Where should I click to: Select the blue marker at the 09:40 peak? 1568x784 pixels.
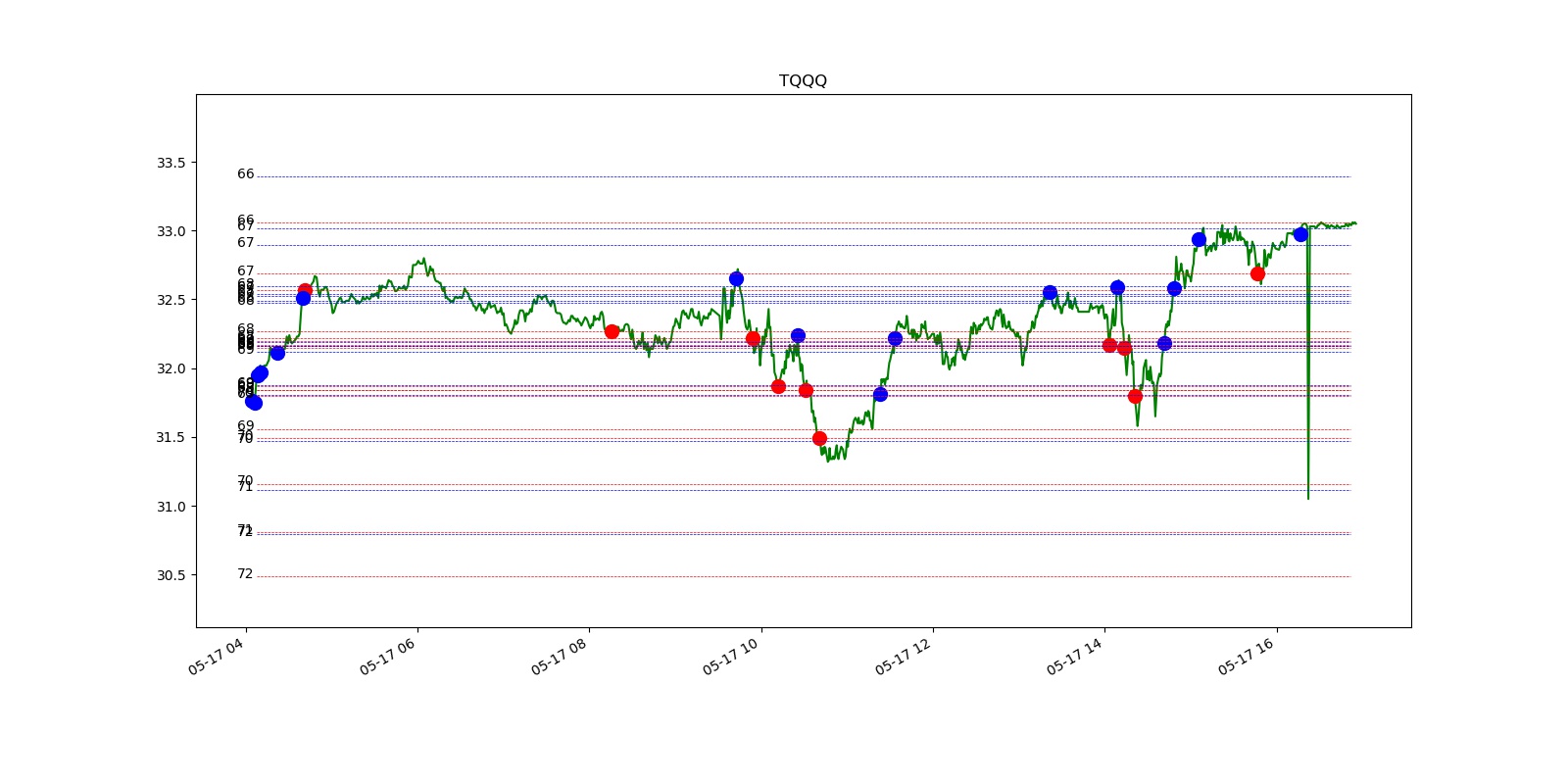tap(736, 279)
